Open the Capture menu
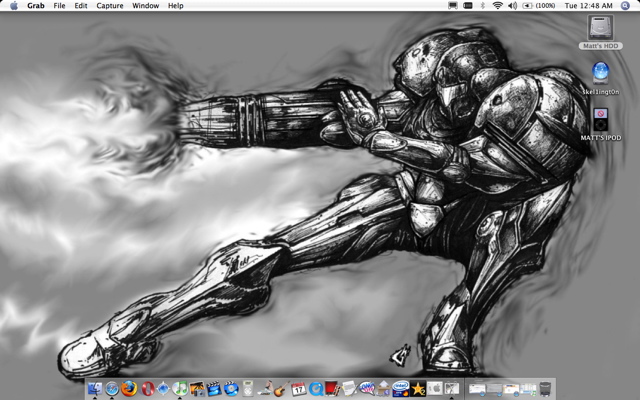 [x=110, y=6]
